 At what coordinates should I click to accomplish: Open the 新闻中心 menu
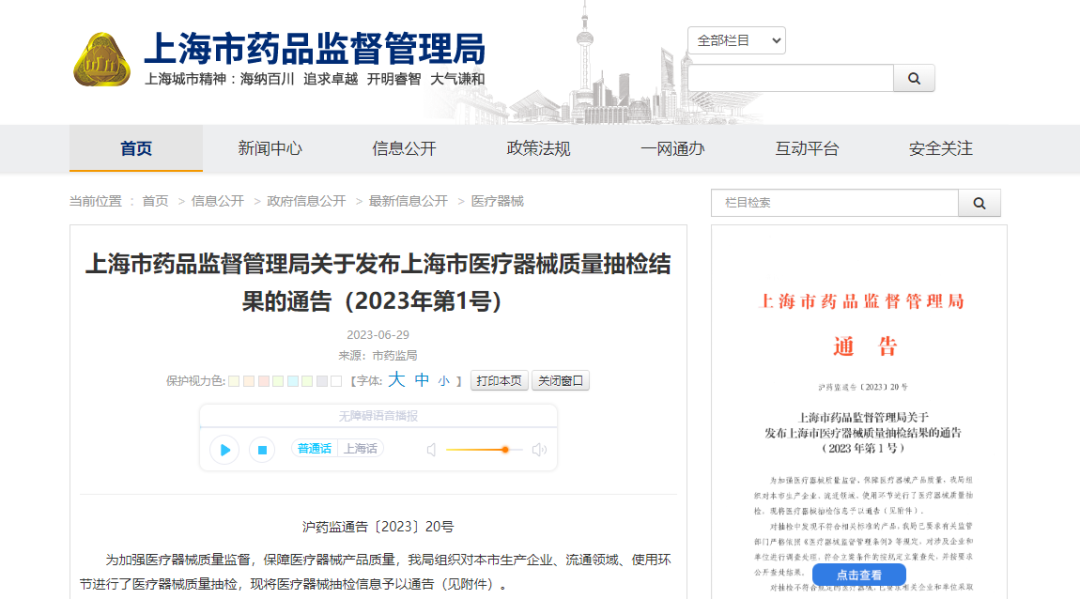click(269, 149)
